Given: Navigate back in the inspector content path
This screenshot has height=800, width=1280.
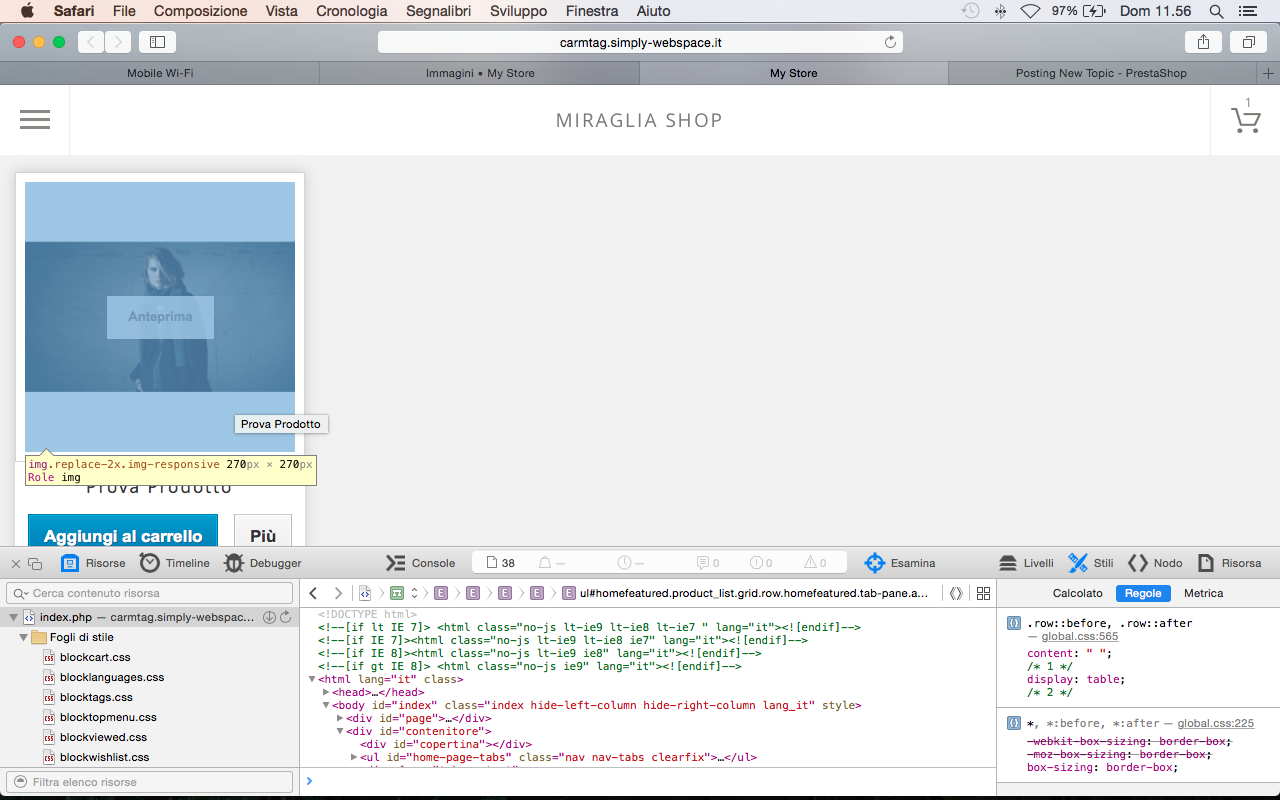Looking at the screenshot, I should 313,593.
